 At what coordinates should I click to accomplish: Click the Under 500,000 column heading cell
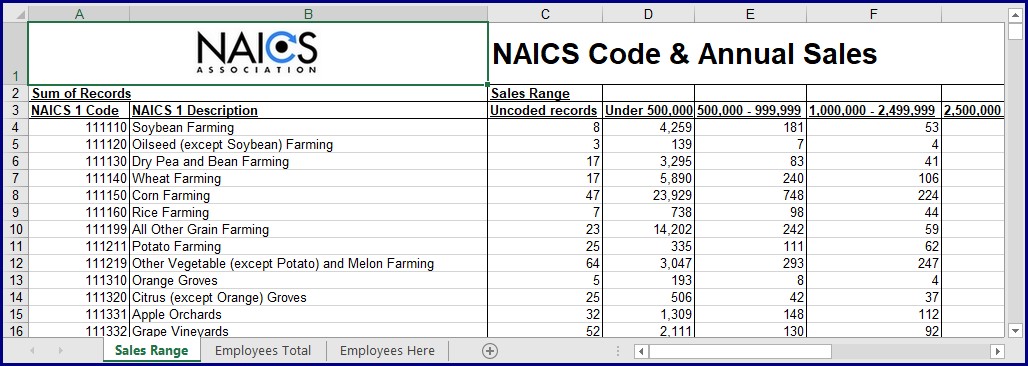[x=648, y=110]
